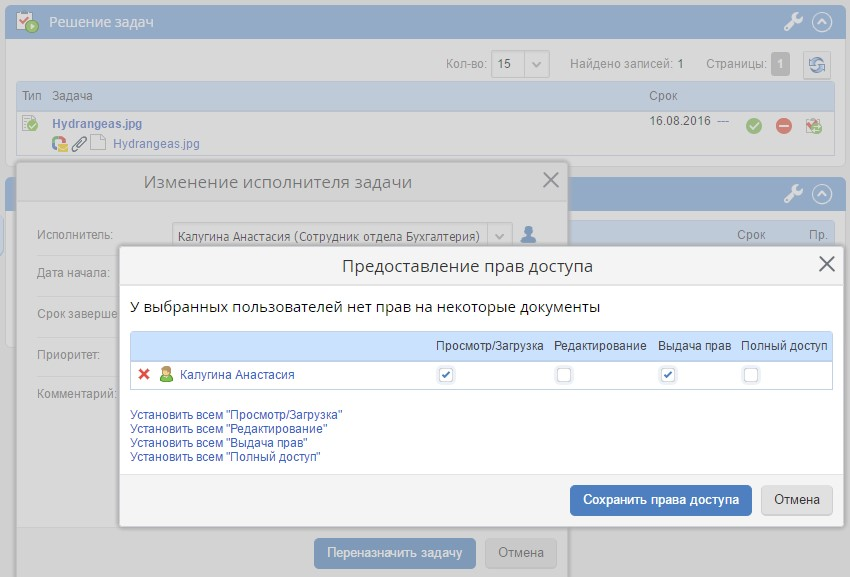Open the Кол-во records count dropdown

tap(537, 64)
